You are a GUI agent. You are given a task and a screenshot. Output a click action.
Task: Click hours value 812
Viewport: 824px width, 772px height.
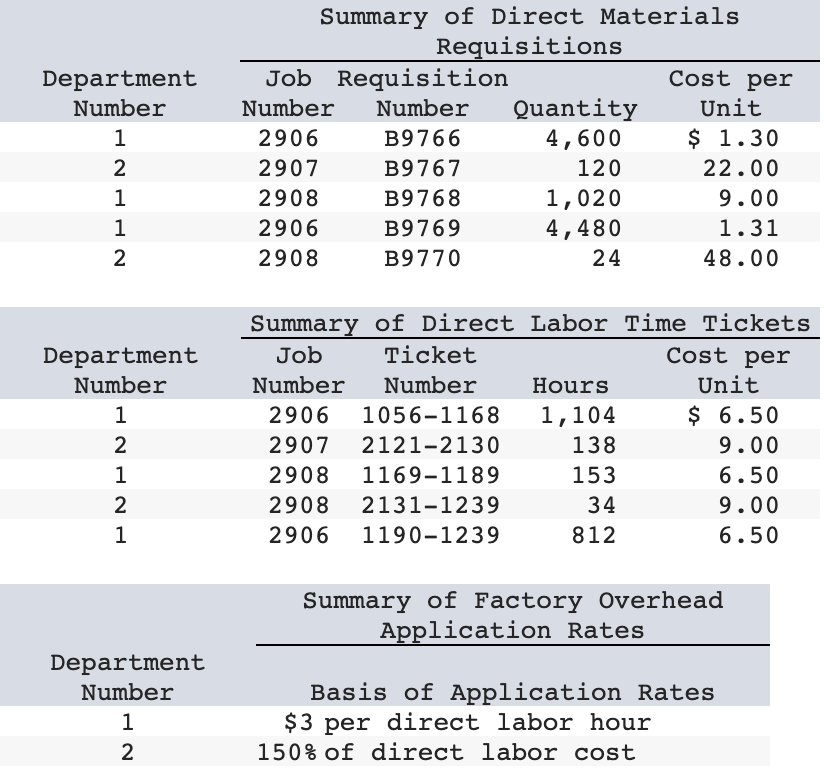coord(594,535)
